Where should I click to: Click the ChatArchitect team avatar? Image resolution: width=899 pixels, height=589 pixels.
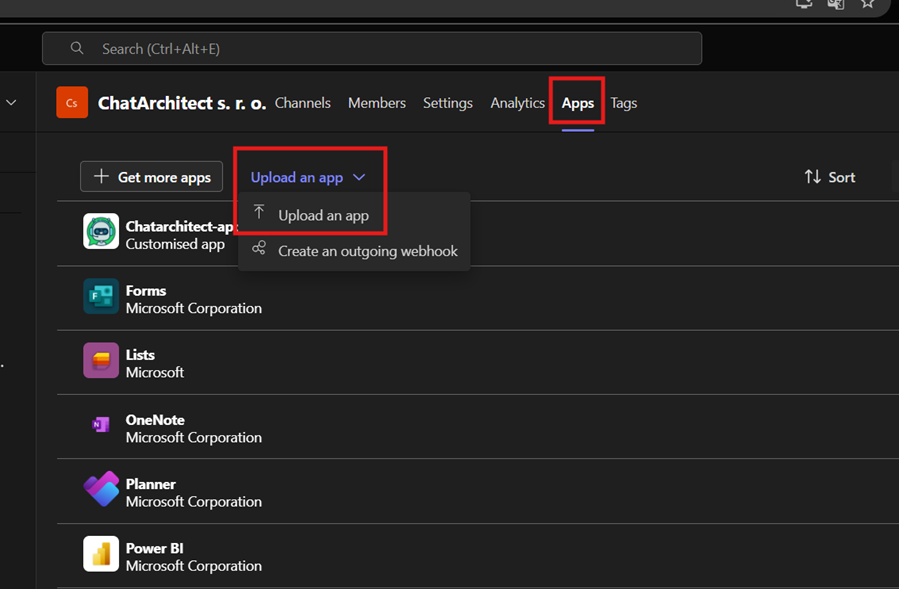point(72,103)
